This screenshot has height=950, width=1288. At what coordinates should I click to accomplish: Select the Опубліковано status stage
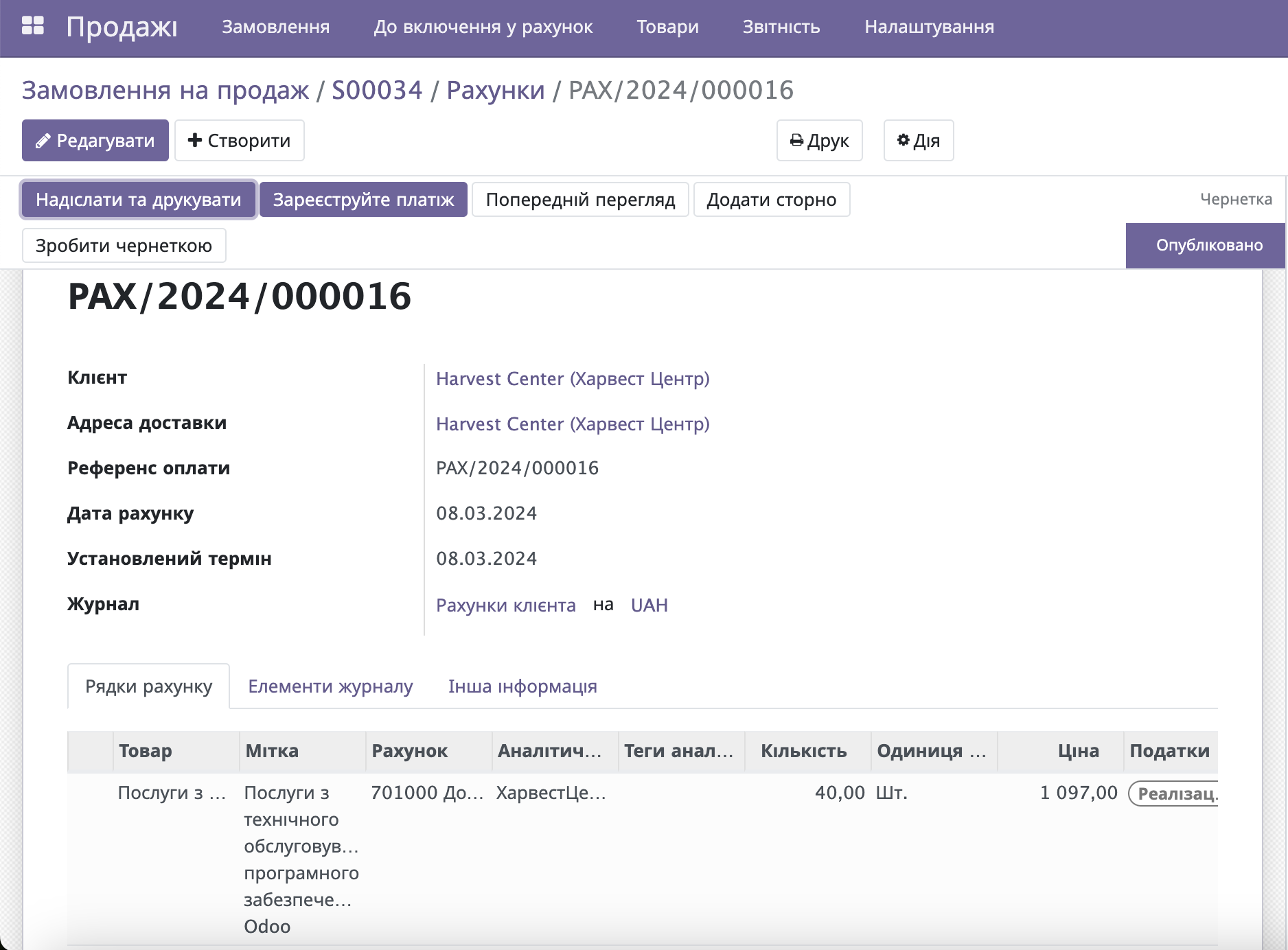(x=1208, y=245)
